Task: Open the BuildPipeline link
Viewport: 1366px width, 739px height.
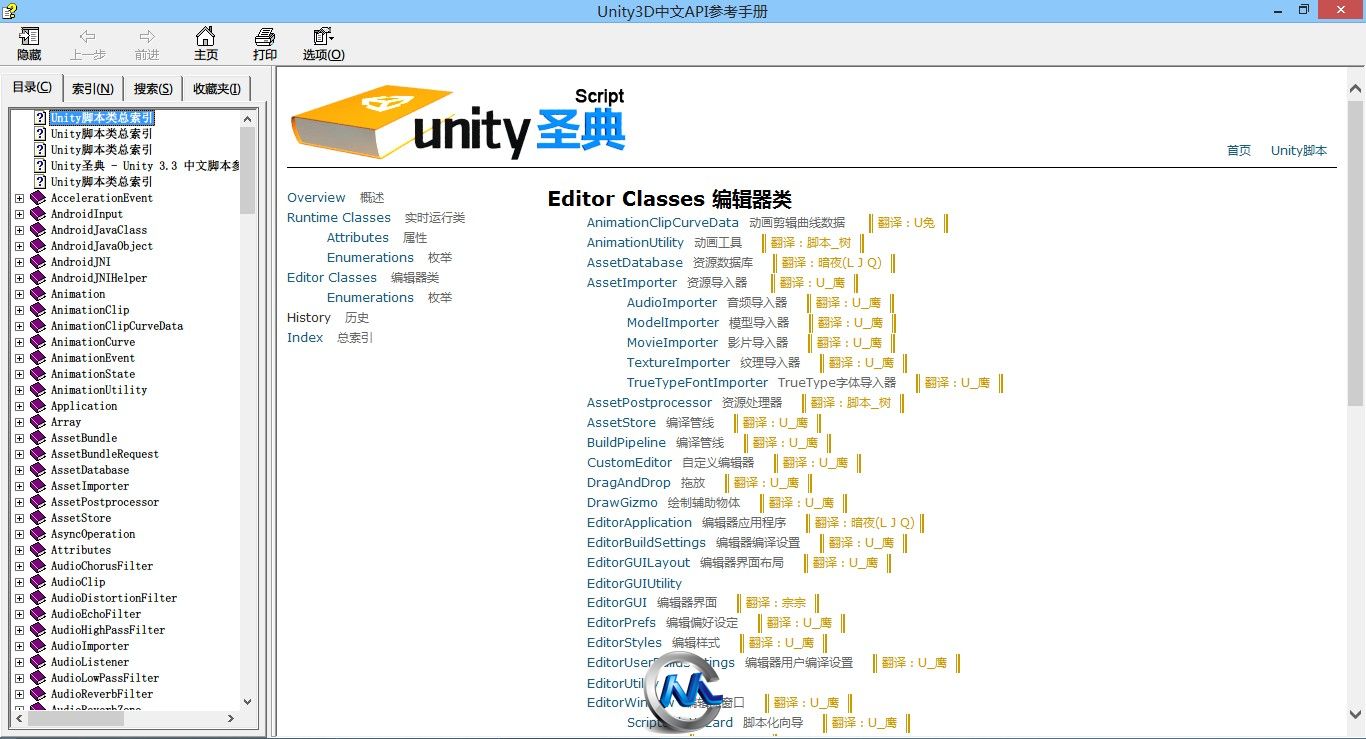Action: (627, 443)
